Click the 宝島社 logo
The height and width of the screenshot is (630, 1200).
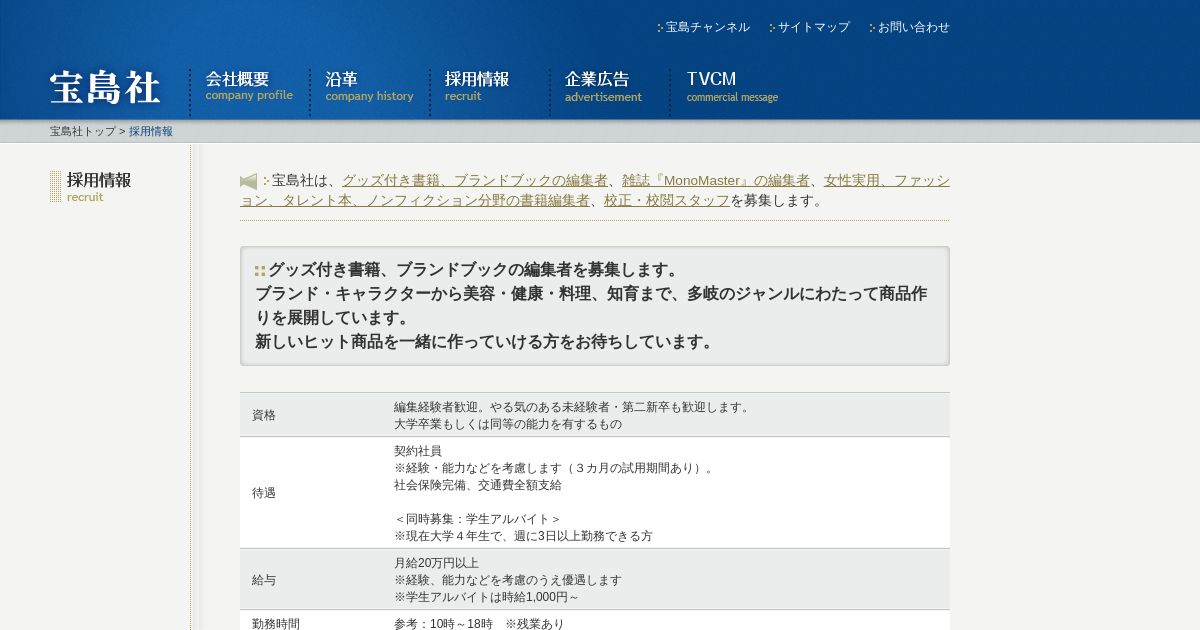[x=105, y=88]
